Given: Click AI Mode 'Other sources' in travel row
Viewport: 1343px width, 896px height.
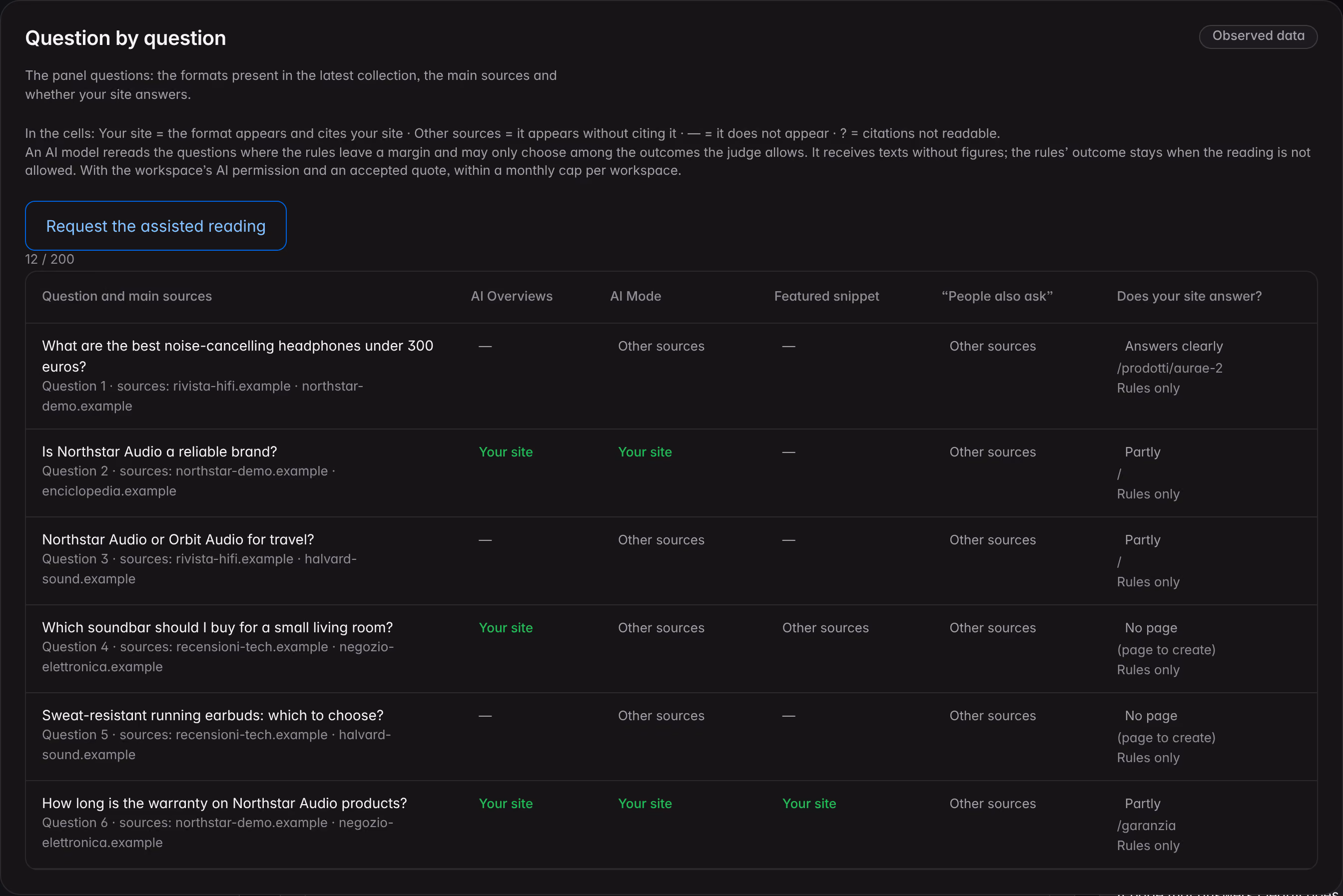Looking at the screenshot, I should 661,540.
